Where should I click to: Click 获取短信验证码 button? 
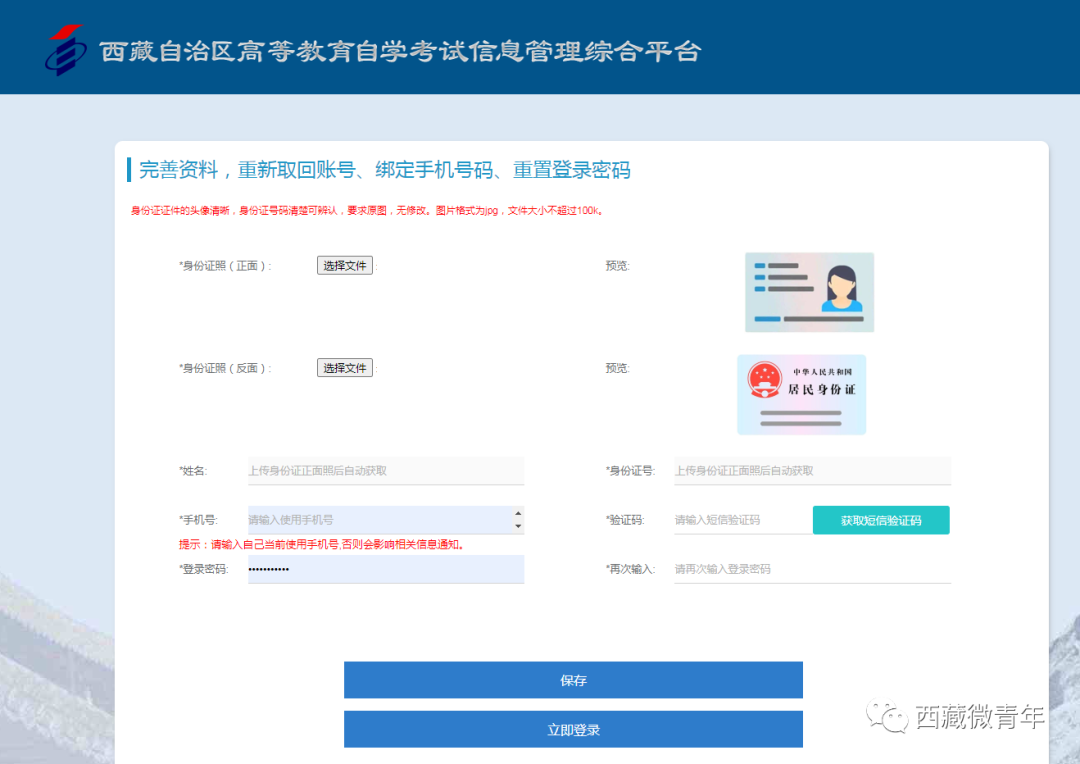pyautogui.click(x=880, y=520)
